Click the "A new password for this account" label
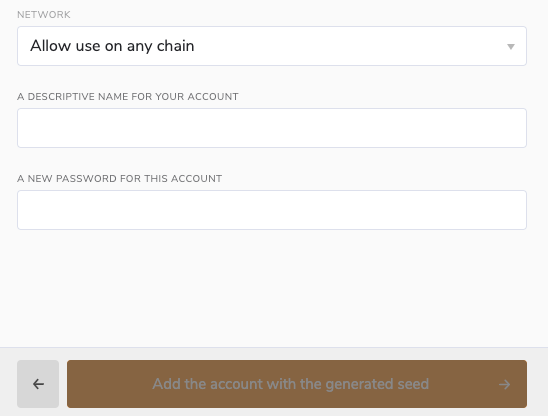The height and width of the screenshot is (416, 548). pyautogui.click(x=120, y=179)
